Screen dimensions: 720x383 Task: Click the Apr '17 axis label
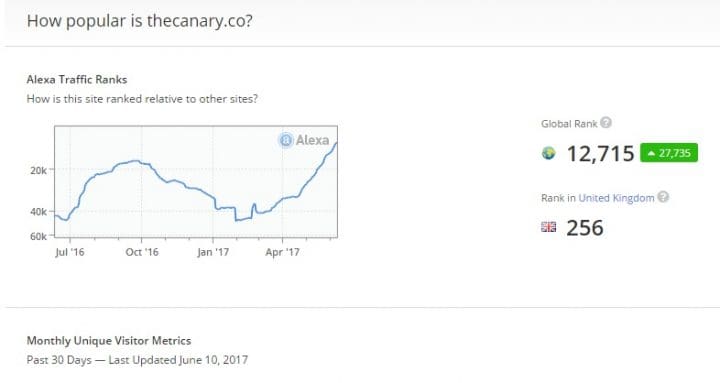click(x=282, y=252)
